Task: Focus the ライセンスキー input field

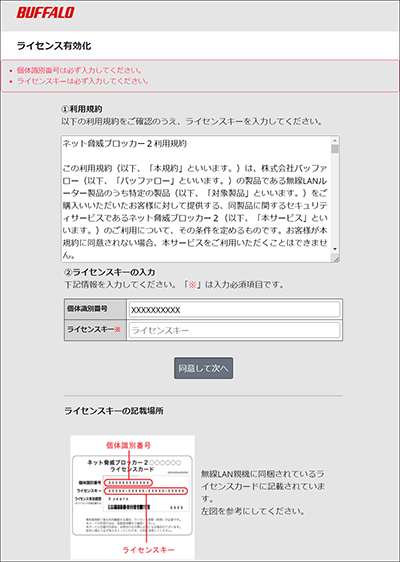Action: pos(234,330)
